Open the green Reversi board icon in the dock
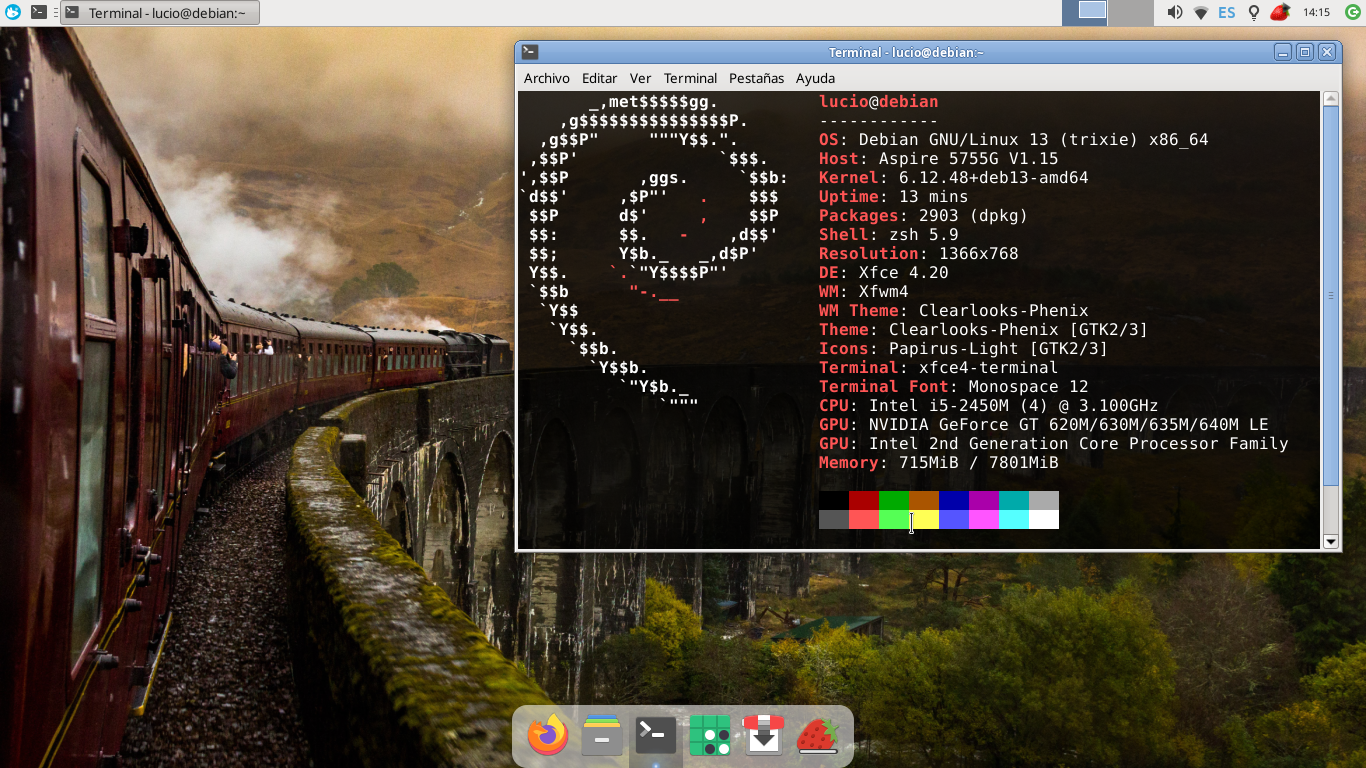 point(710,736)
